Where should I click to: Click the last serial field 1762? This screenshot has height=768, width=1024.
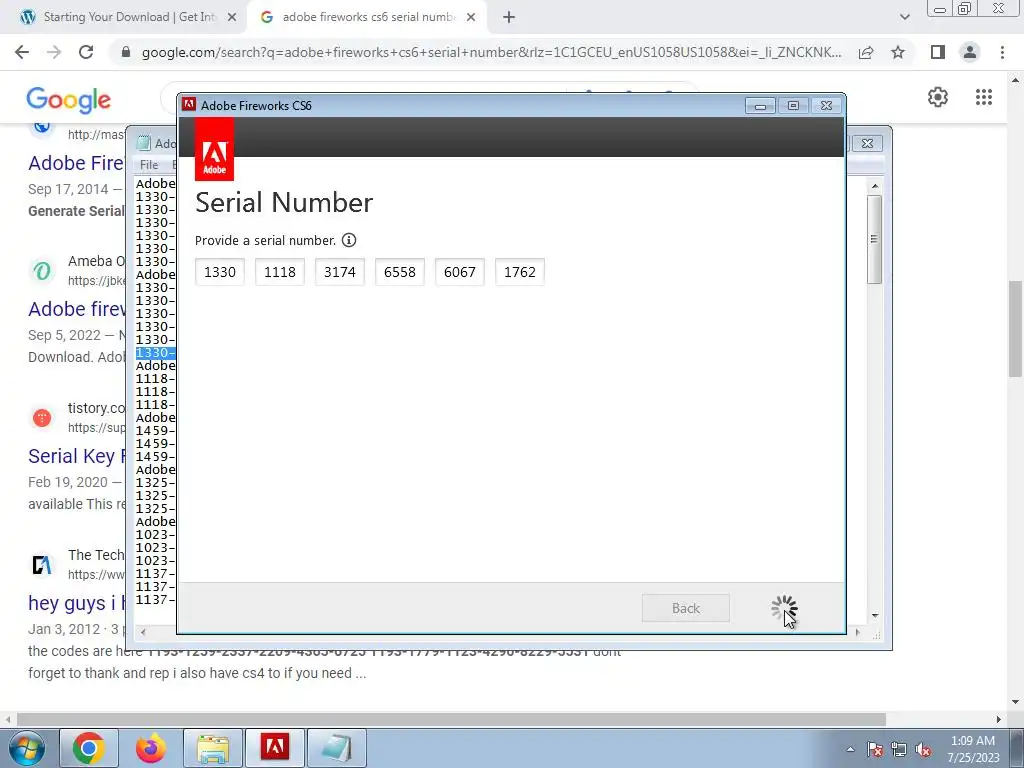coord(520,272)
